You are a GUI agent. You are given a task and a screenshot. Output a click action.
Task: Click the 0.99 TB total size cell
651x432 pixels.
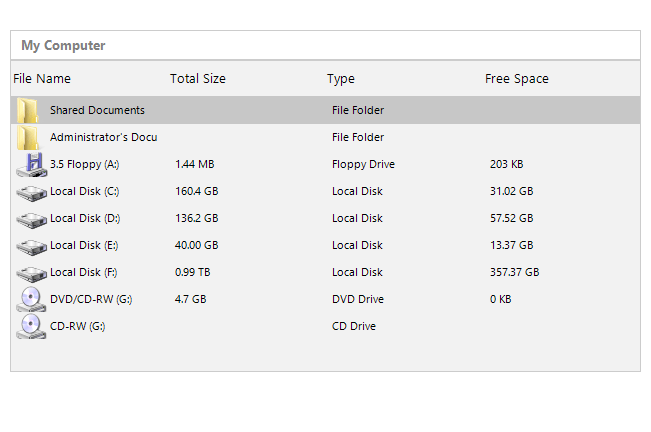click(x=193, y=272)
